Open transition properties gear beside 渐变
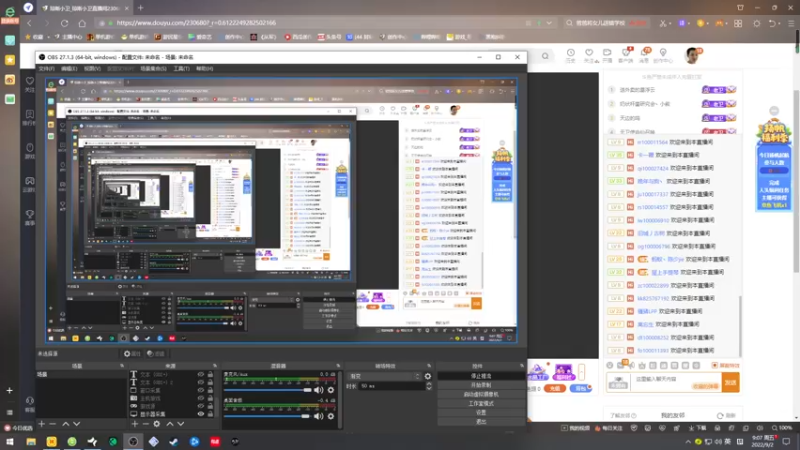This screenshot has width=800, height=450. point(428,376)
